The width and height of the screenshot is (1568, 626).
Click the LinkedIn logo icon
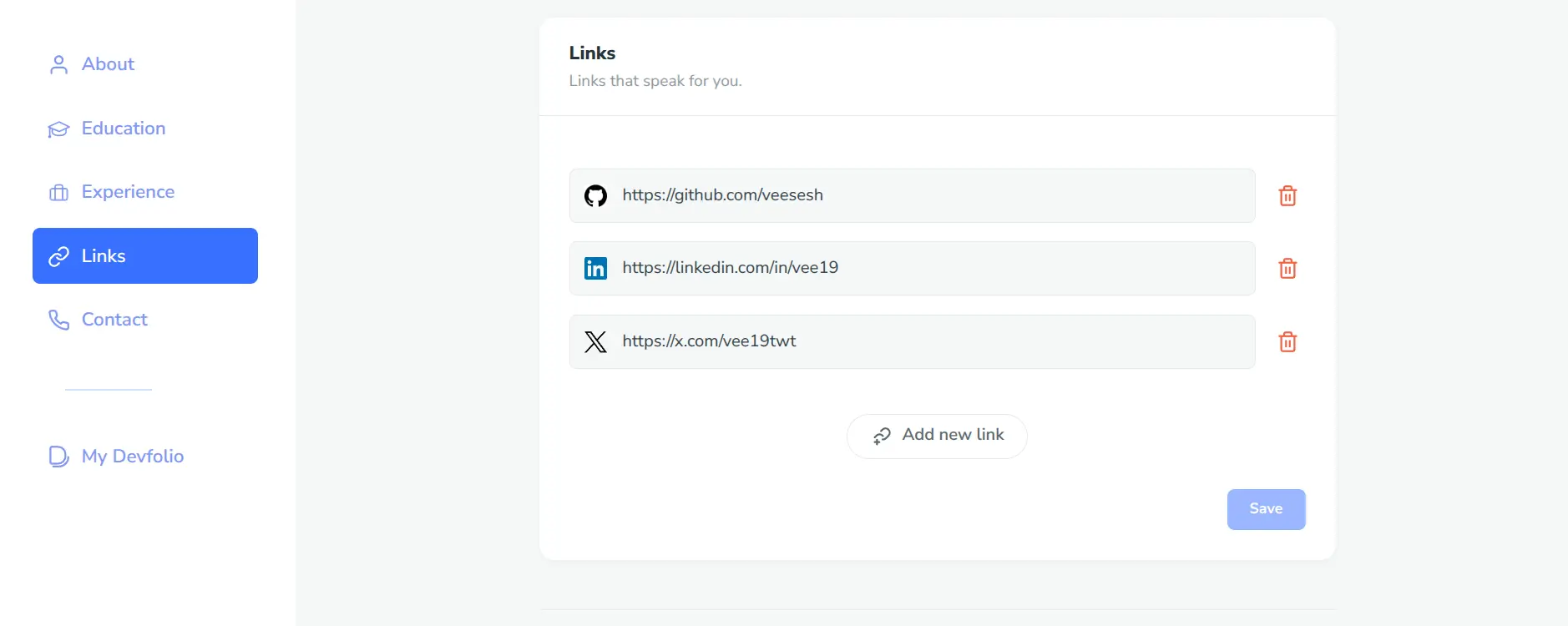click(x=595, y=269)
